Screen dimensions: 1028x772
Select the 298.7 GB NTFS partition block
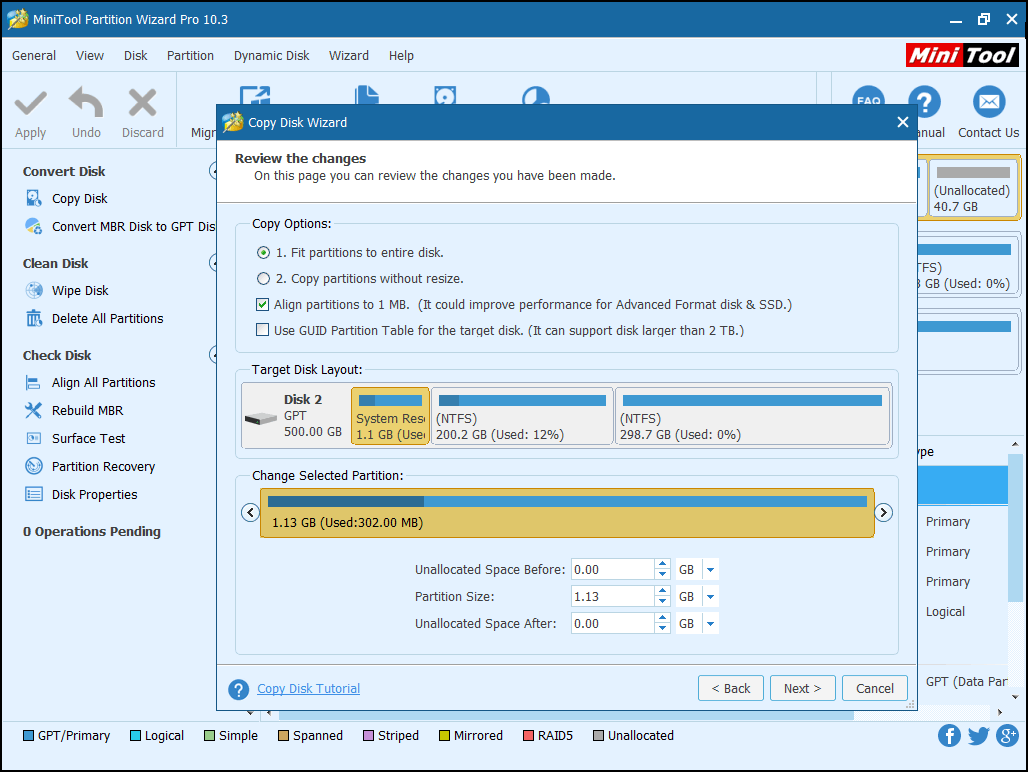coord(752,415)
